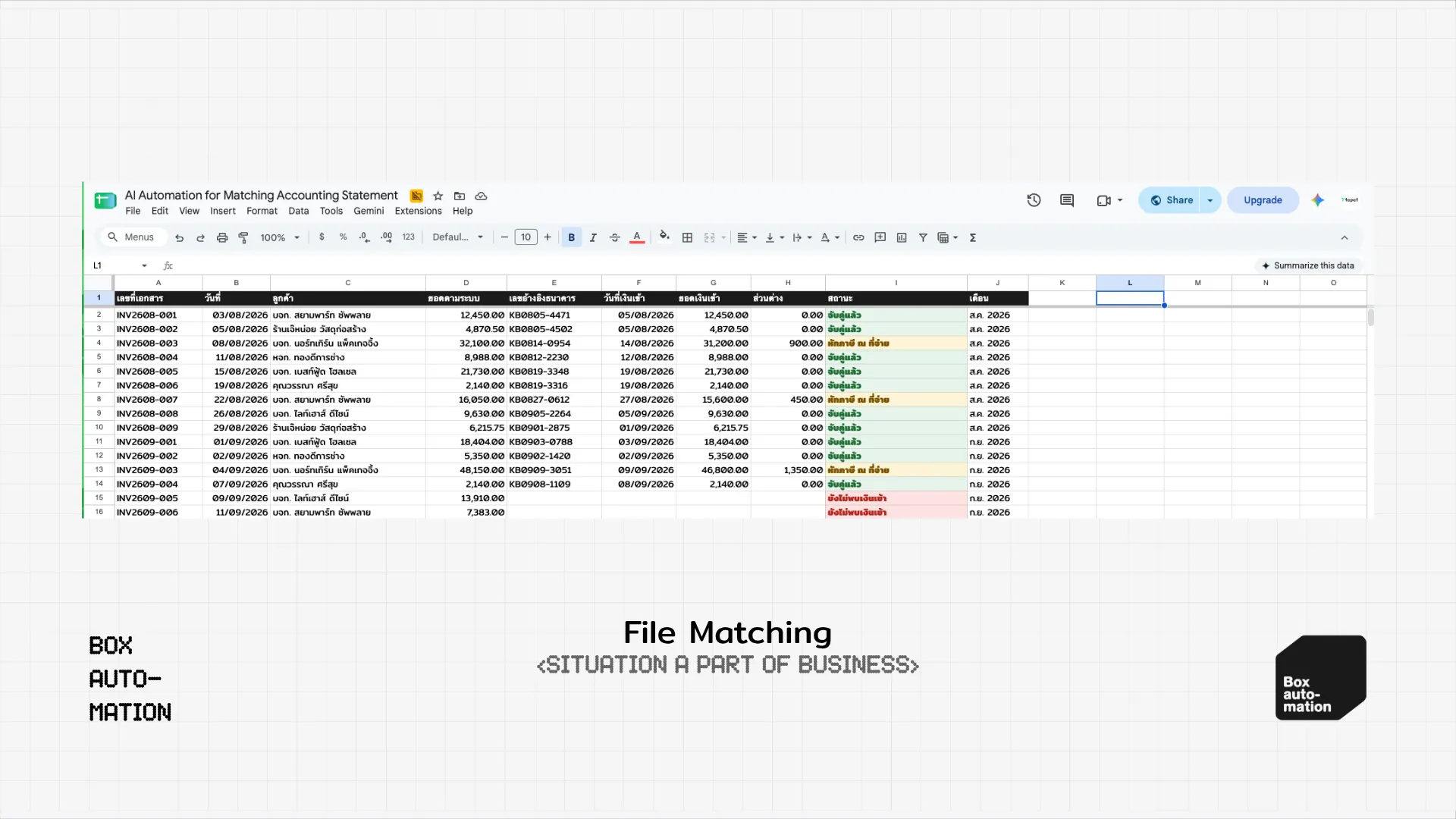Star this spreadsheet
This screenshot has height=819, width=1456.
click(x=438, y=196)
